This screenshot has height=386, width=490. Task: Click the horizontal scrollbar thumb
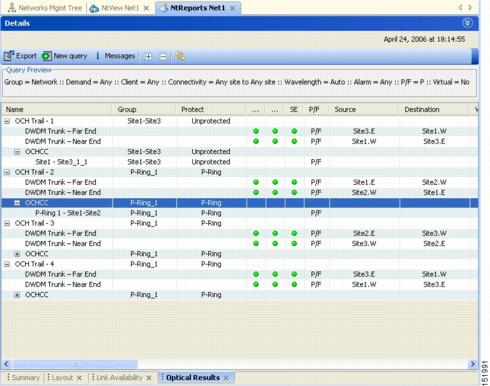pyautogui.click(x=75, y=364)
